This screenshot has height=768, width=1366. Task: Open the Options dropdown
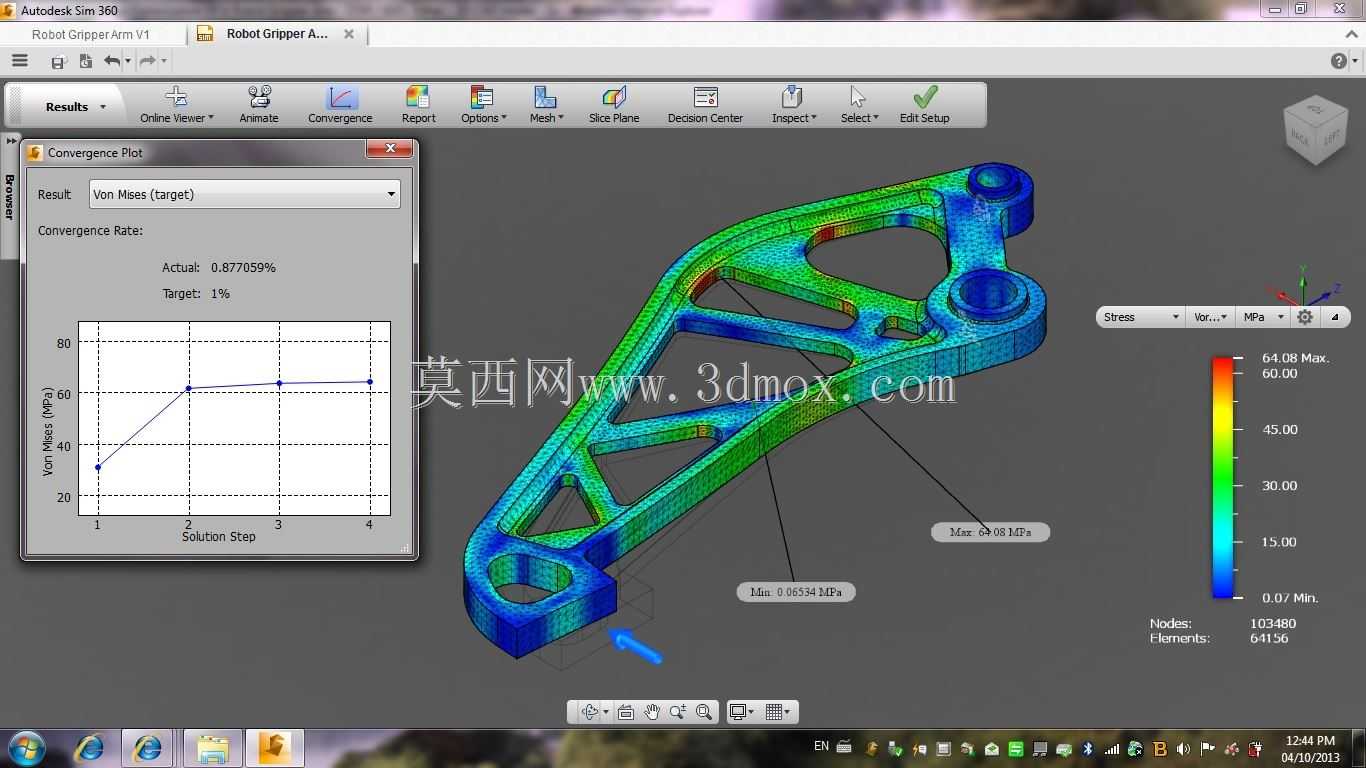(x=483, y=105)
